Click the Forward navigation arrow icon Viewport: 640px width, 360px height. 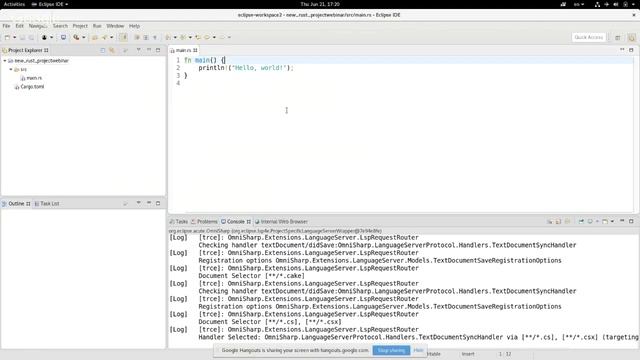[x=222, y=37]
